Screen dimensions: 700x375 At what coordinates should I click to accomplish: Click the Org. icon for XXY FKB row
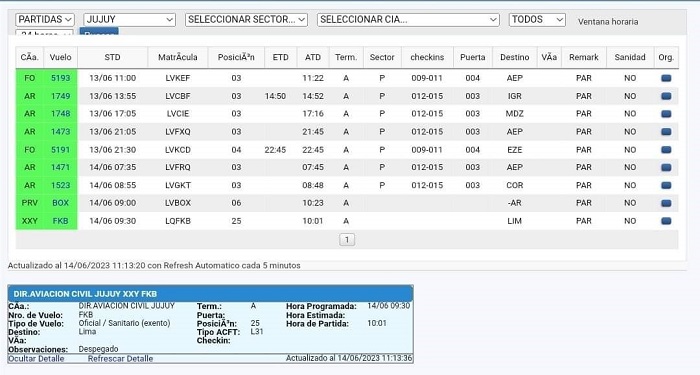coord(666,221)
